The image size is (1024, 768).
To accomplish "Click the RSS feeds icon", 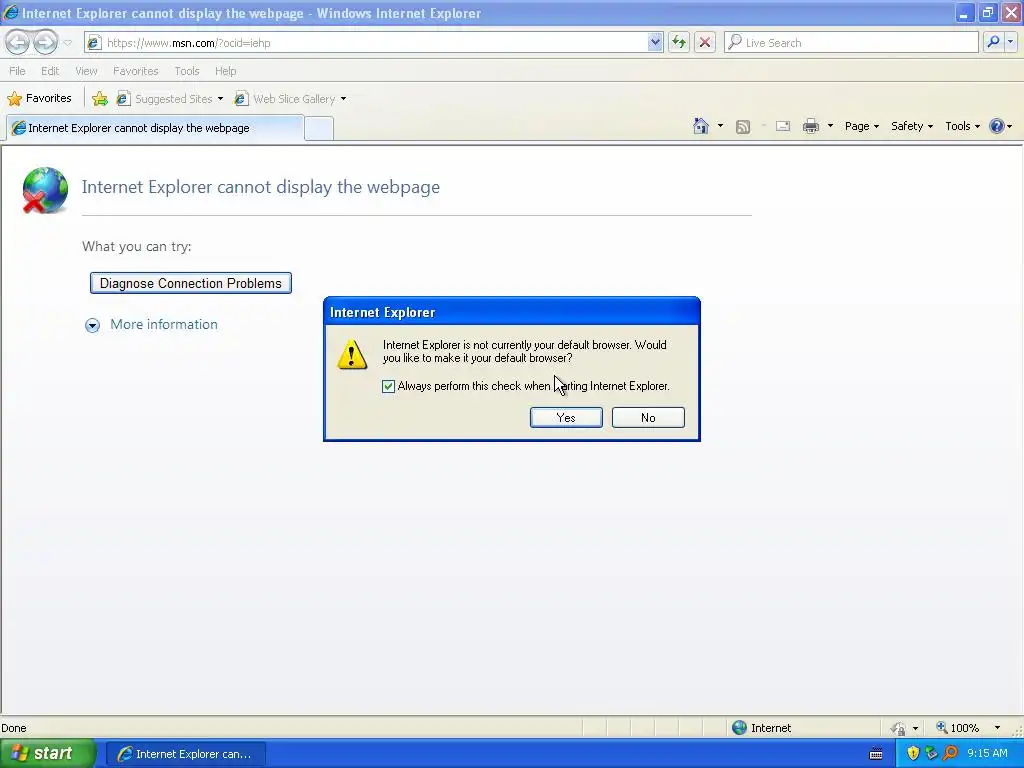I will (x=743, y=127).
